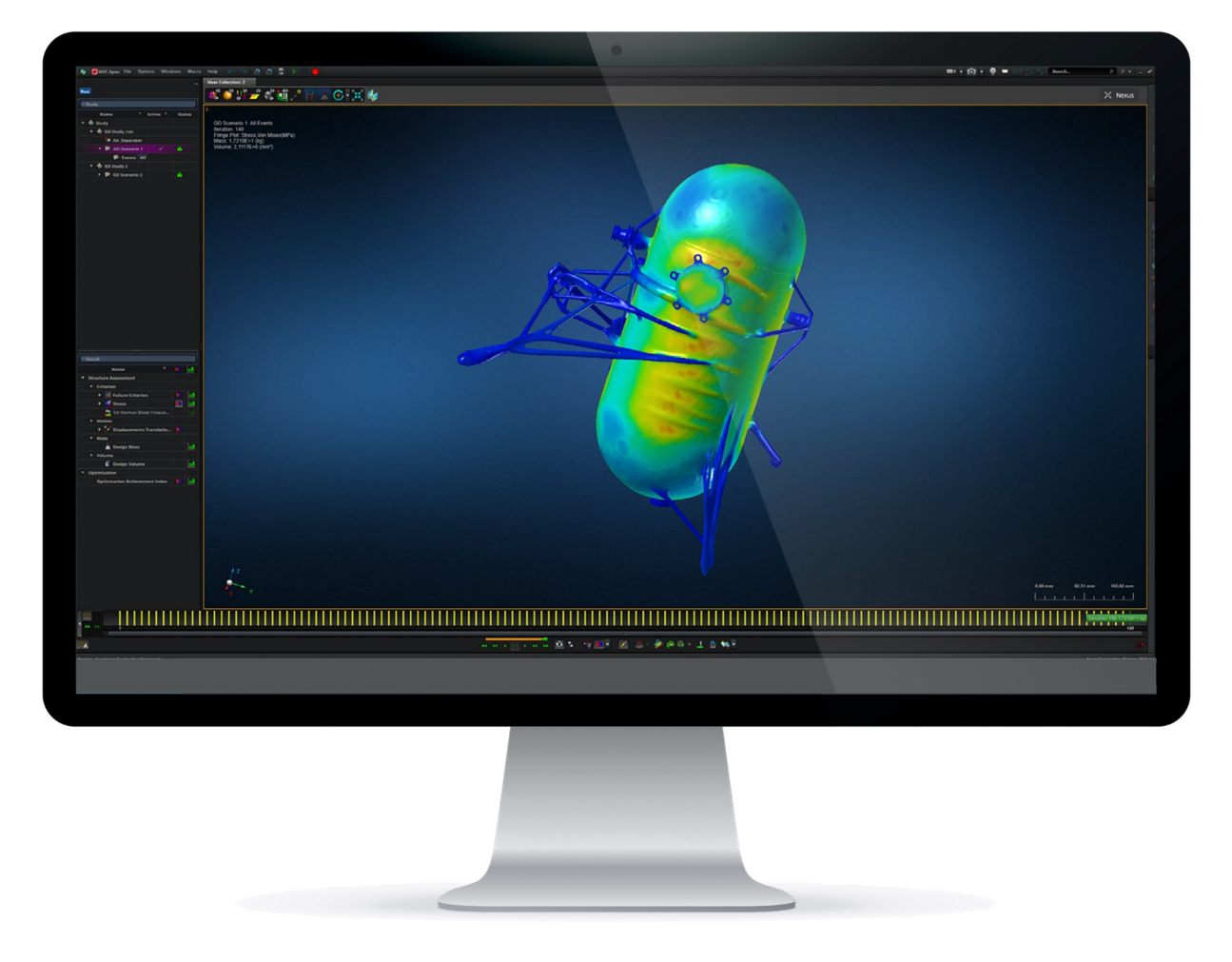Viewport: 1232px width, 962px height.
Task: Collapse the Structure Assessment tree branch
Action: click(x=83, y=379)
